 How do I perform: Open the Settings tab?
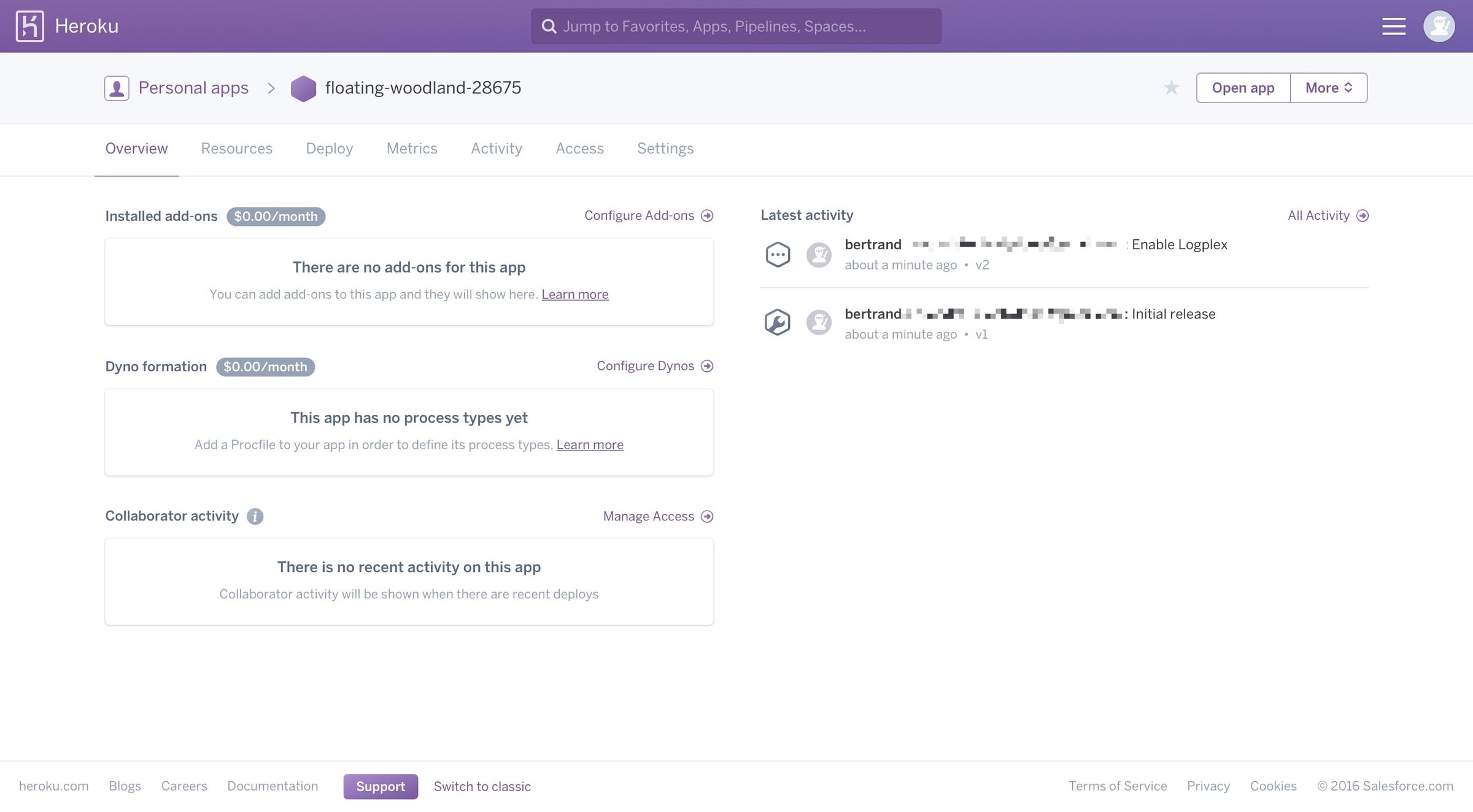(665, 149)
